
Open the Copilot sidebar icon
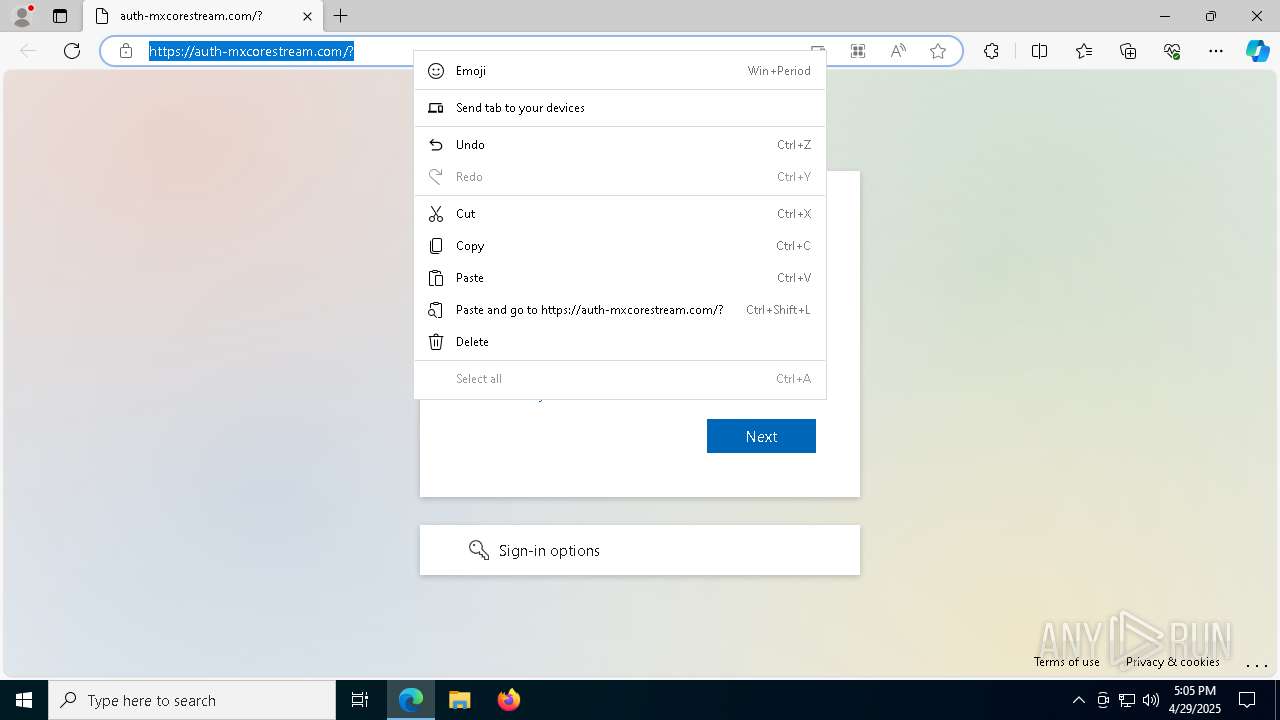pyautogui.click(x=1257, y=51)
